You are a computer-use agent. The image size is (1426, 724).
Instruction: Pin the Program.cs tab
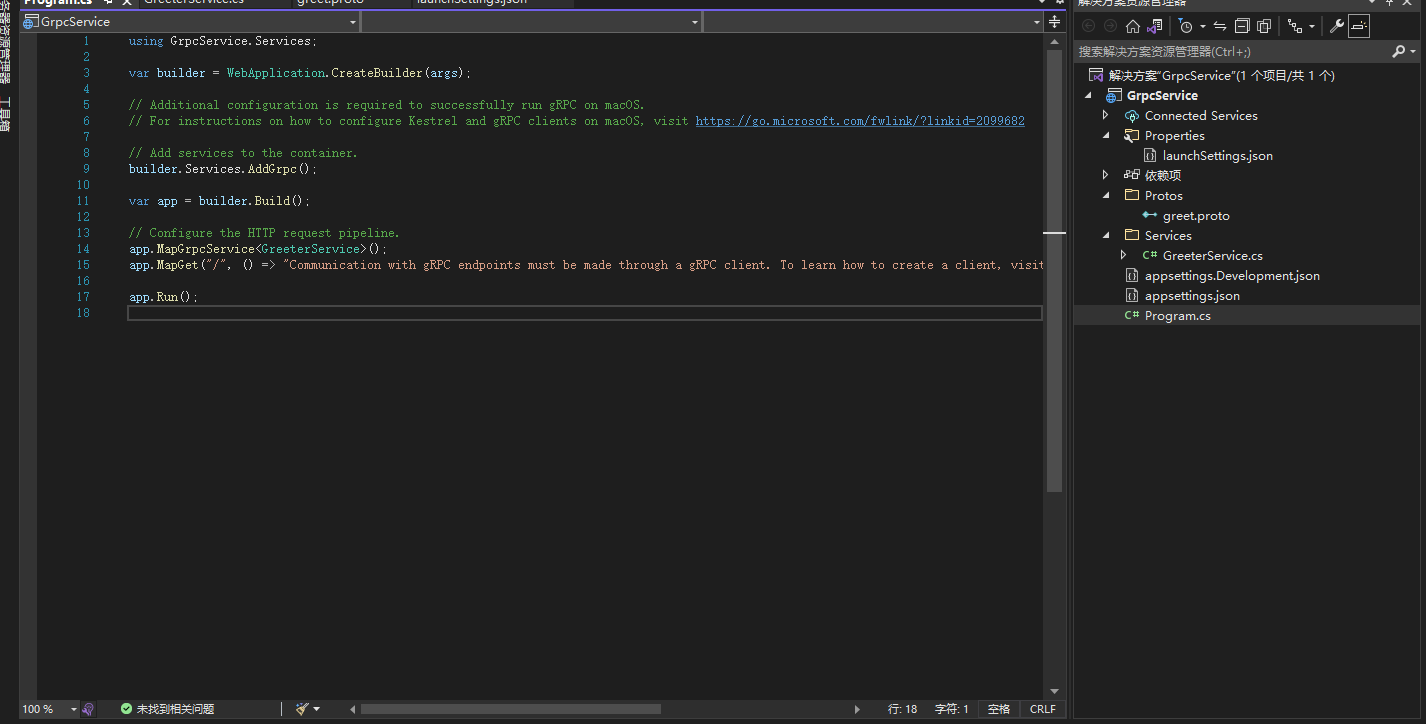pos(109,3)
